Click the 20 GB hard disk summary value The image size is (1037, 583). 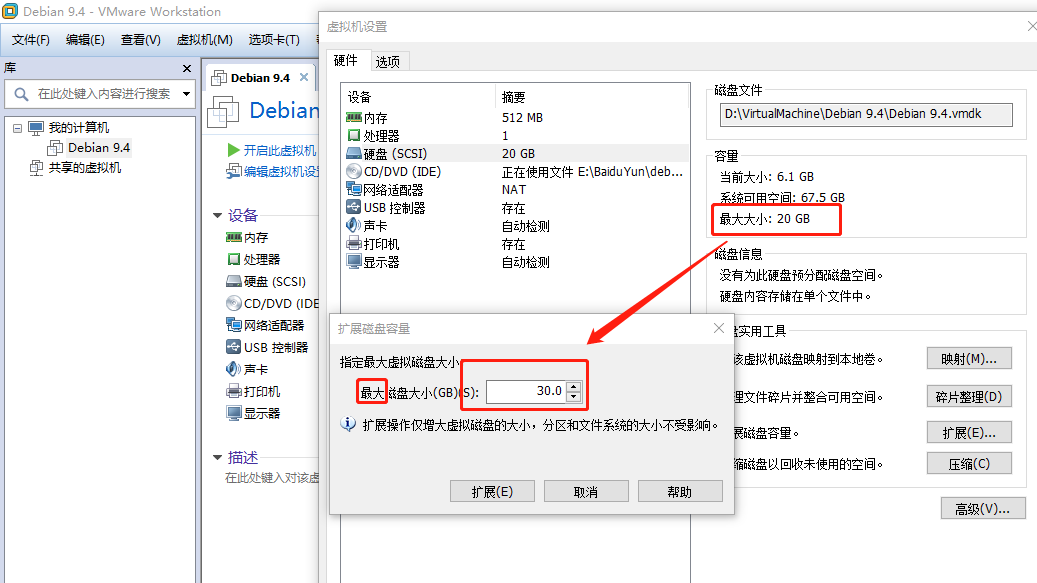click(518, 153)
